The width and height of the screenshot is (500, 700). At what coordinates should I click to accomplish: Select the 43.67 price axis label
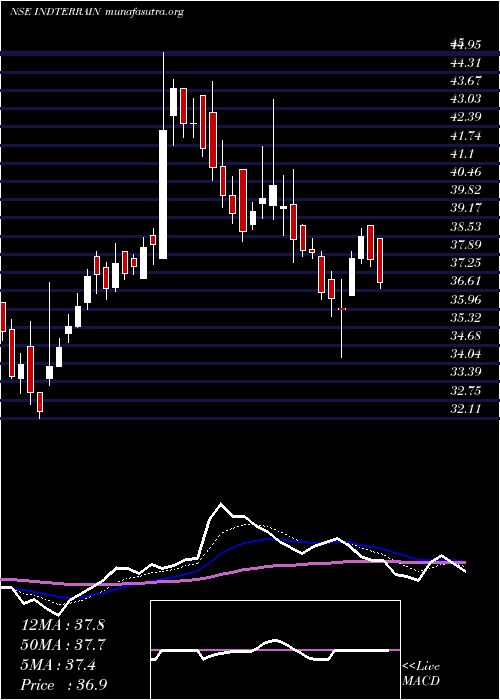pos(465,81)
